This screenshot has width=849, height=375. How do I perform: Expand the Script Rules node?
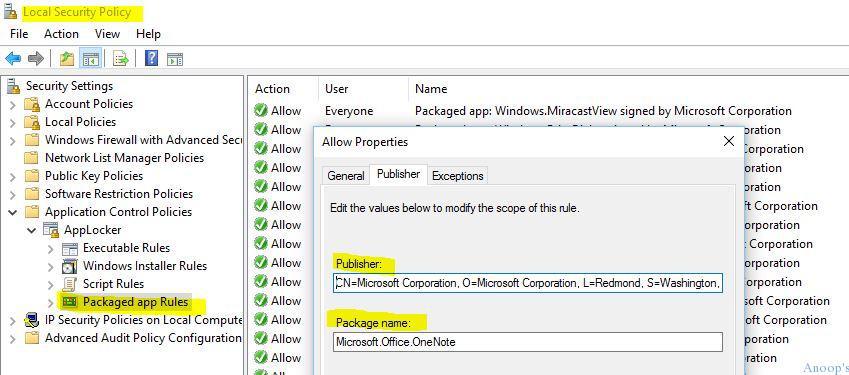(51, 284)
